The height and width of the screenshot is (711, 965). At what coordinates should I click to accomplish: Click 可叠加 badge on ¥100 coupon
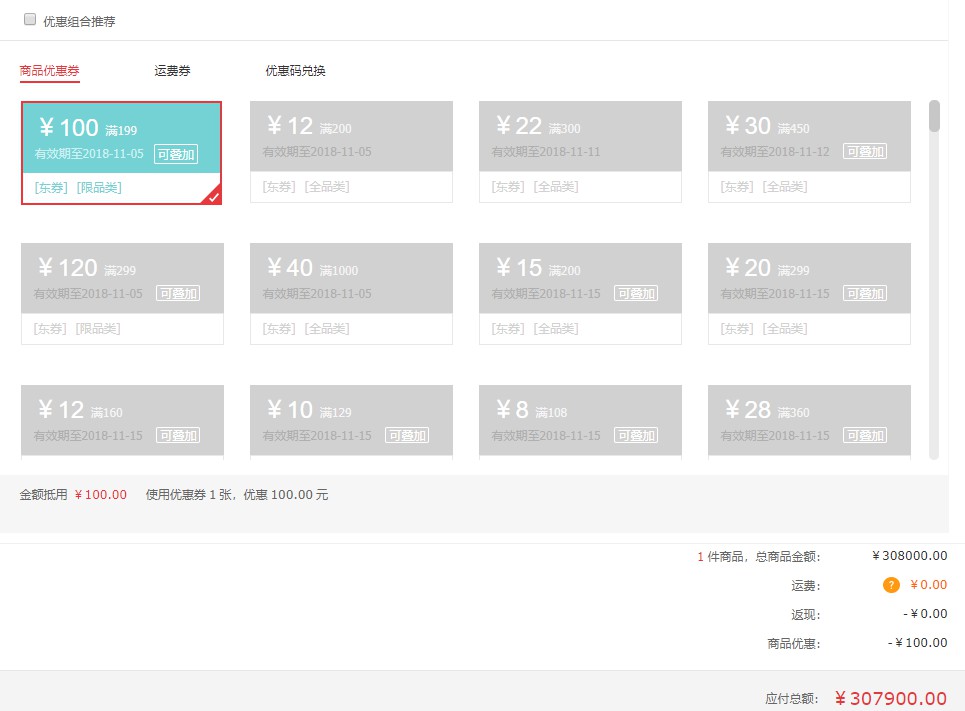176,154
